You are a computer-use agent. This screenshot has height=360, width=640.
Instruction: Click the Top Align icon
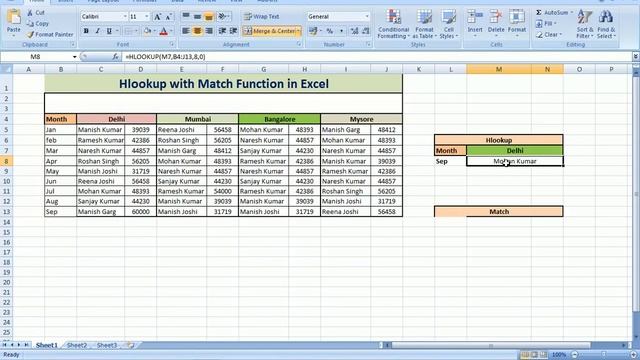pos(186,16)
